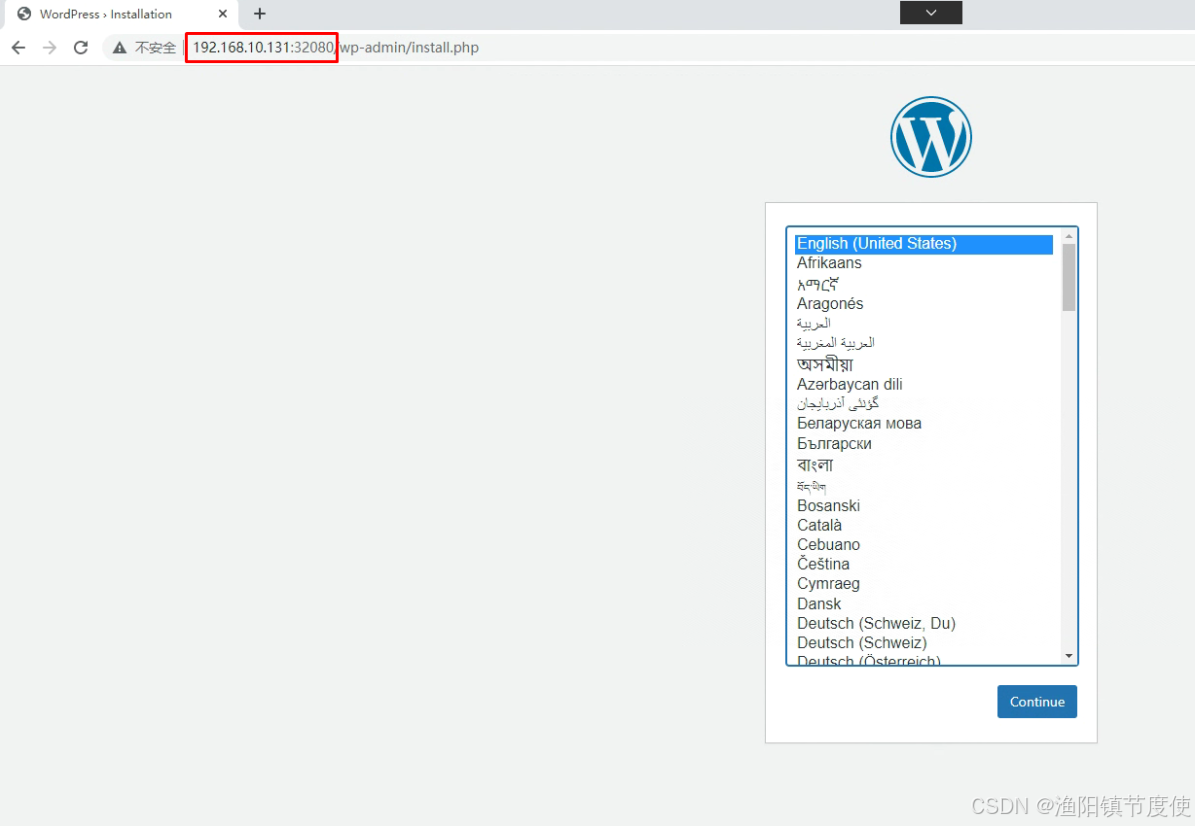Select the Bengali বাংলা language entry
Screen dimensions: 1195x826
924,464
